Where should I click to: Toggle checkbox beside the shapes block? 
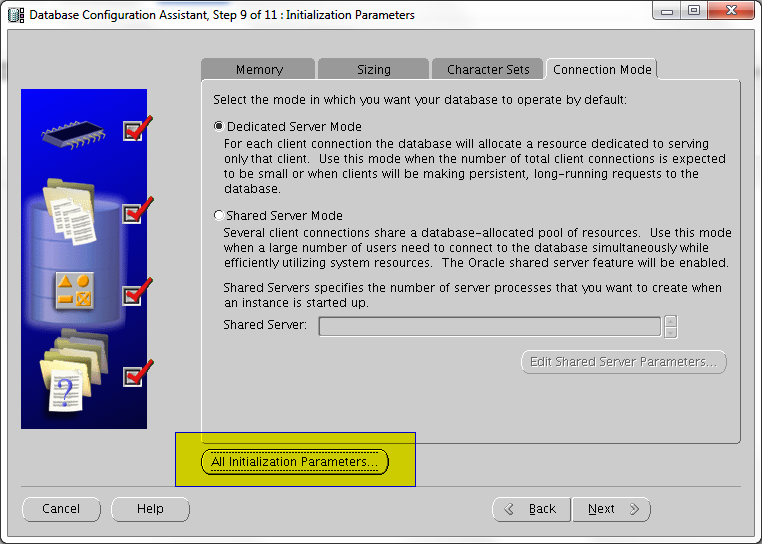(x=133, y=295)
